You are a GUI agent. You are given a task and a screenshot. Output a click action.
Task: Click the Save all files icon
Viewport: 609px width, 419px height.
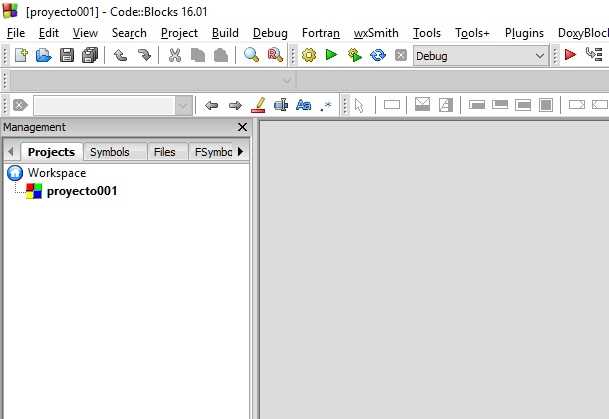(90, 55)
